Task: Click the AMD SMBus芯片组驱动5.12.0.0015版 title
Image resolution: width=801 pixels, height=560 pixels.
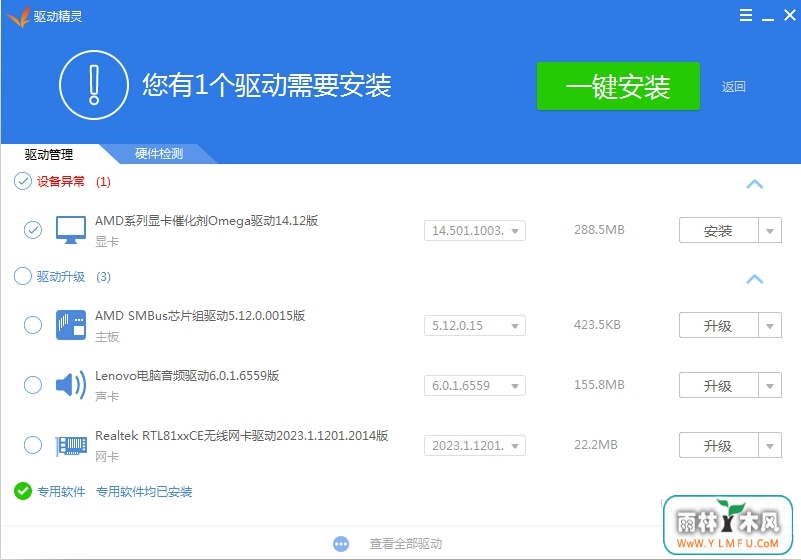Action: (x=200, y=316)
